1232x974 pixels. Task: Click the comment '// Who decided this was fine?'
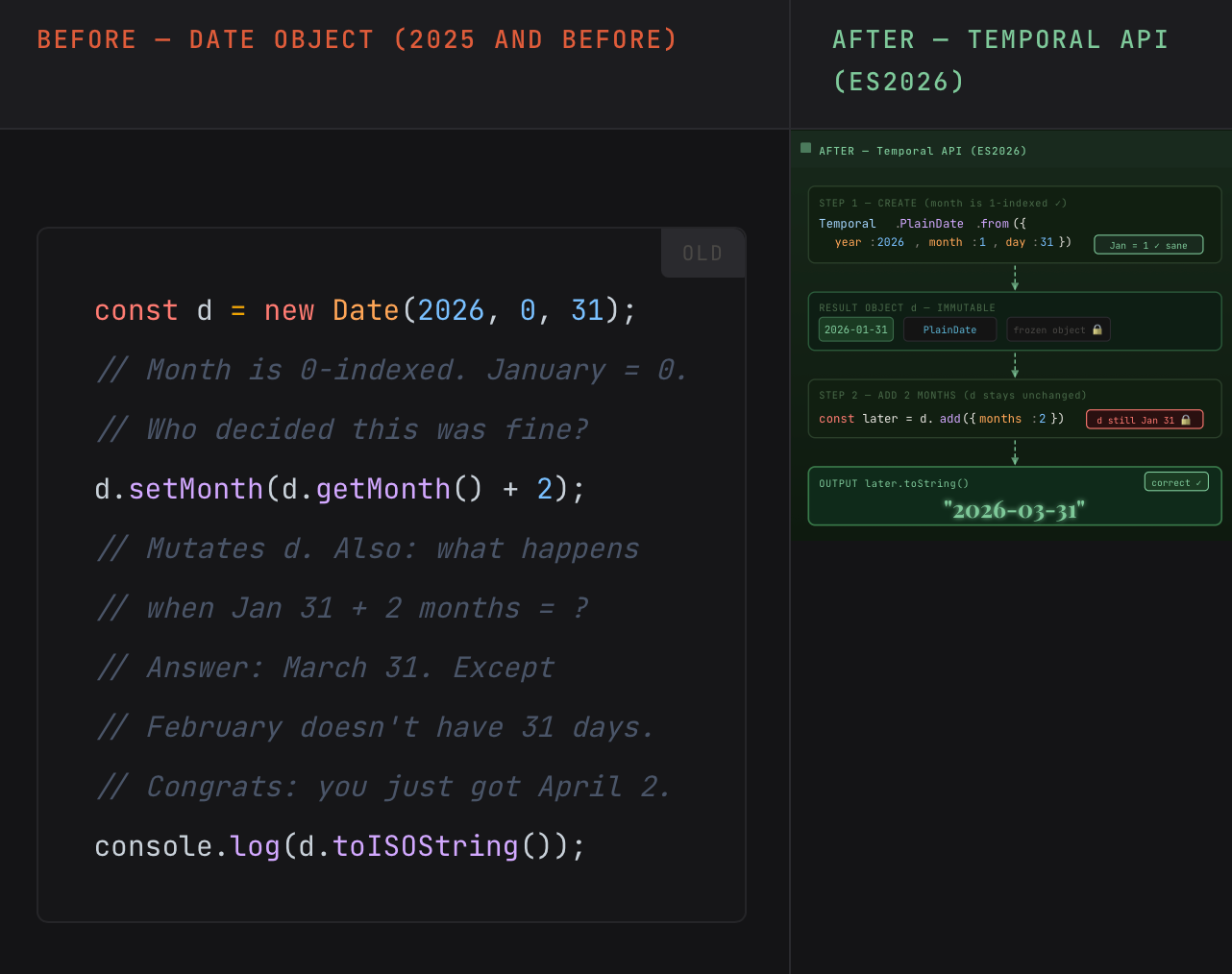point(341,429)
